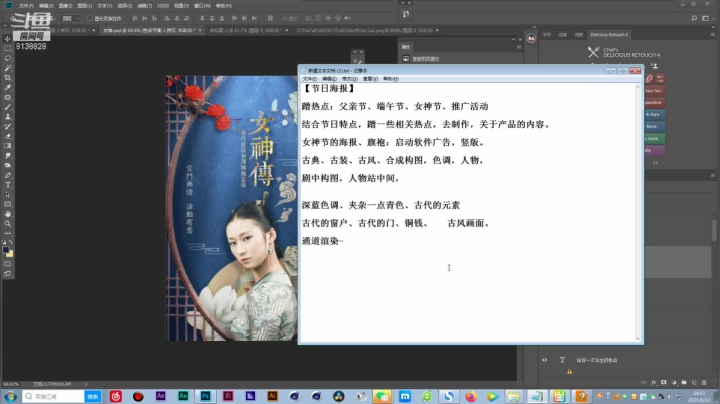Click the taskbar 搜索 button
Screen dimensions: 720x404
tap(93, 396)
